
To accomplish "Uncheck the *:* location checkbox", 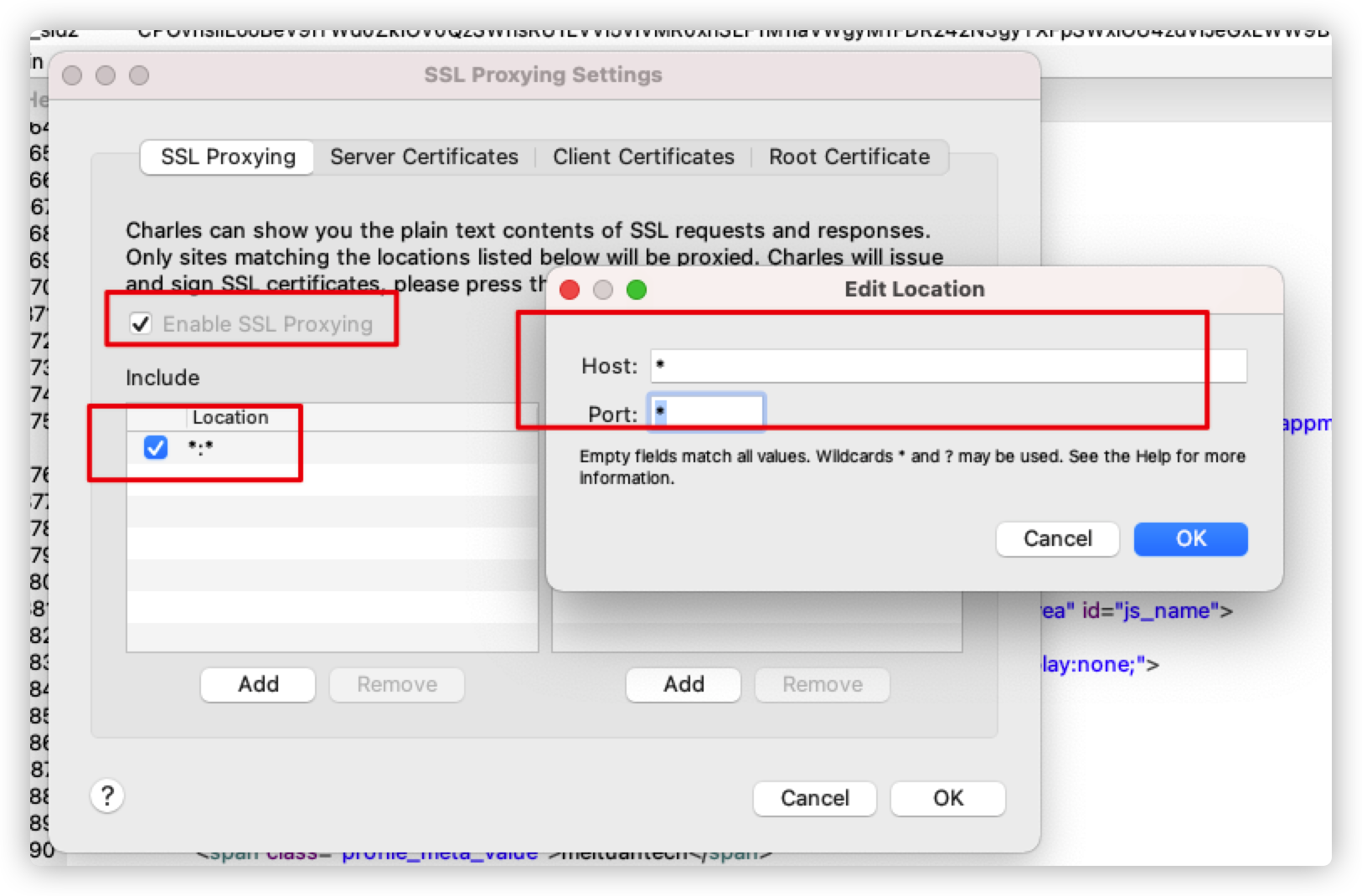I will point(156,447).
